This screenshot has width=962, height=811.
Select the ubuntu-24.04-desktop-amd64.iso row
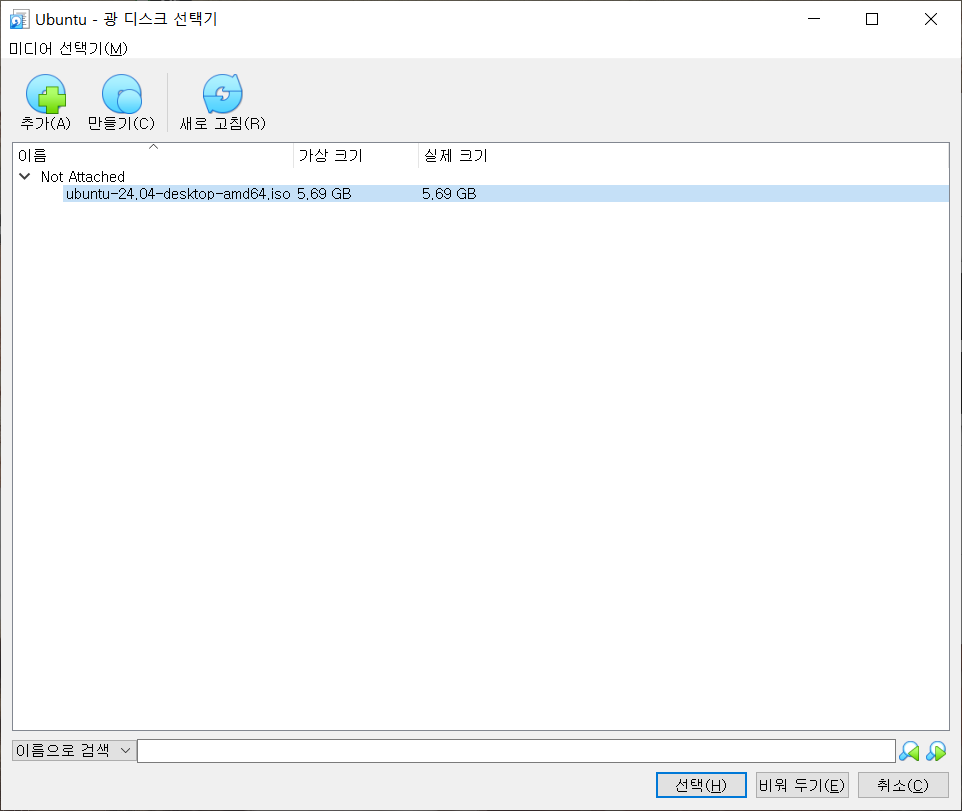click(x=506, y=194)
